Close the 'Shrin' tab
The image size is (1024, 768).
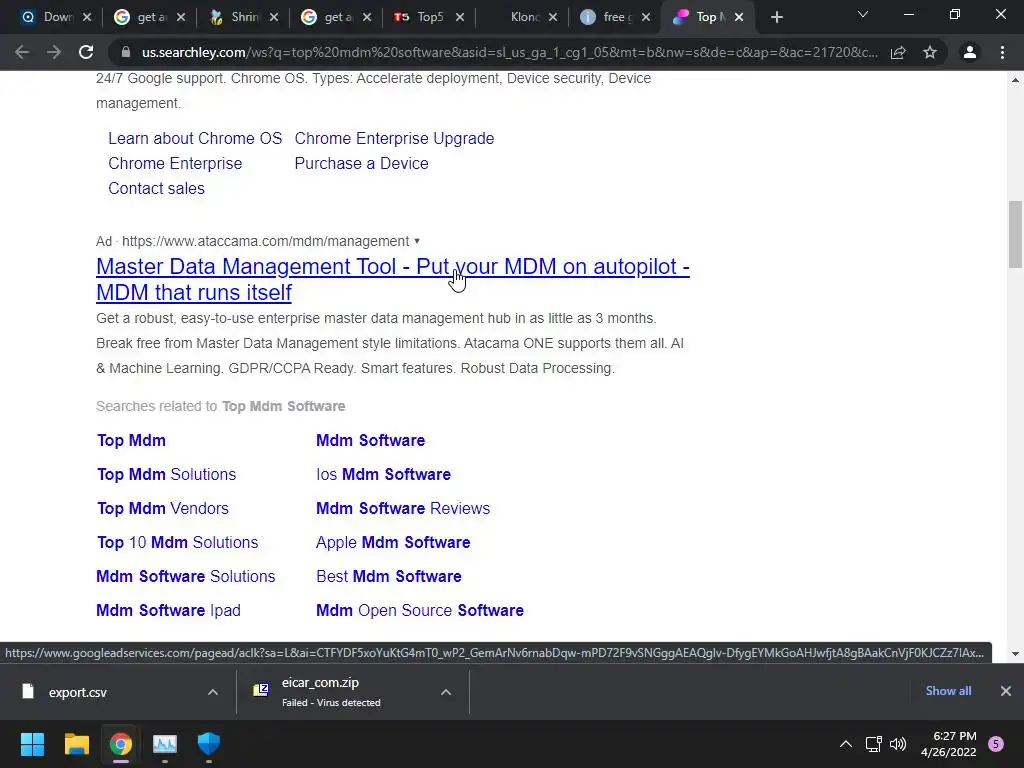tap(274, 18)
